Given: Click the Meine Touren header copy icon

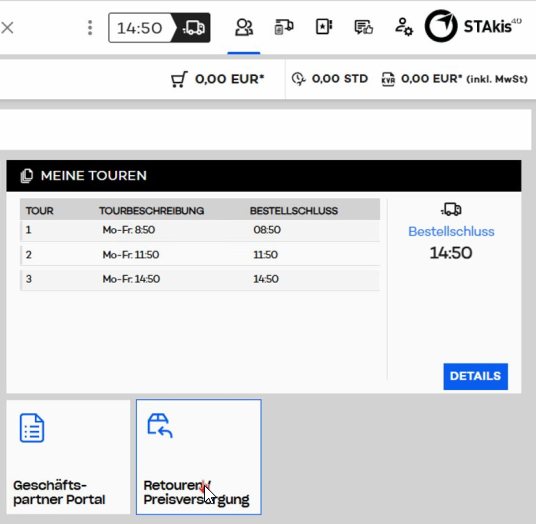Looking at the screenshot, I should (27, 176).
